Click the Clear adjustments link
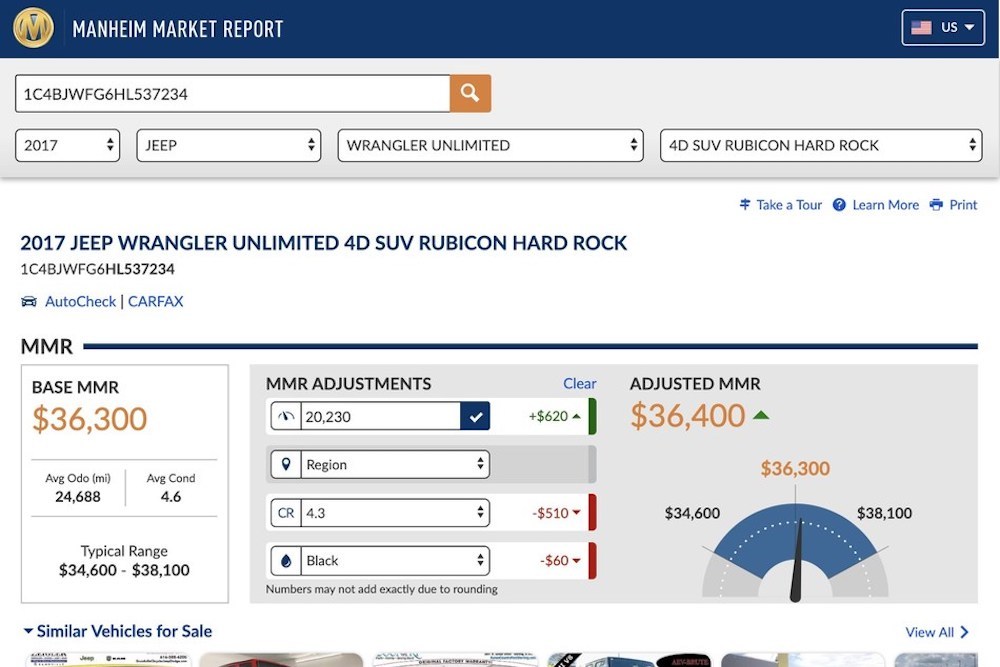 click(x=580, y=383)
